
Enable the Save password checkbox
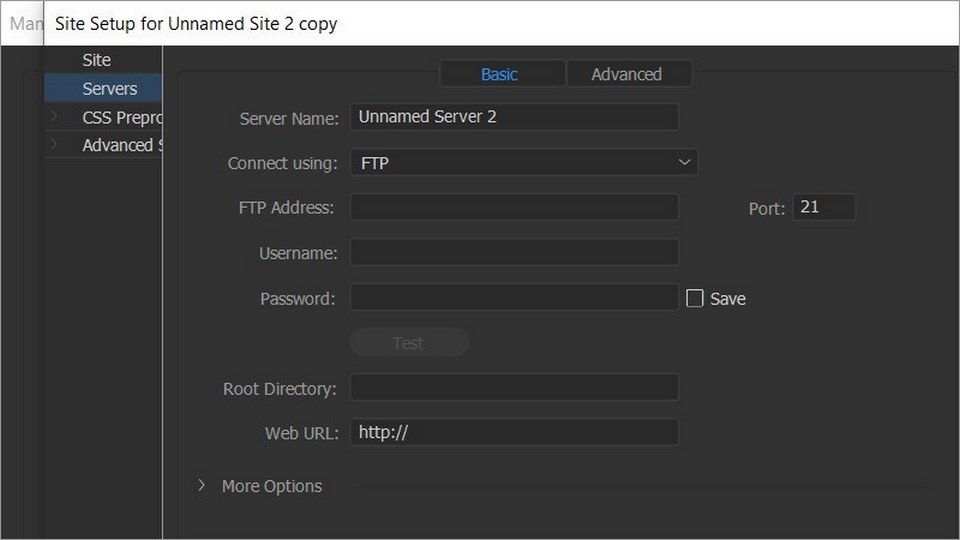click(695, 298)
